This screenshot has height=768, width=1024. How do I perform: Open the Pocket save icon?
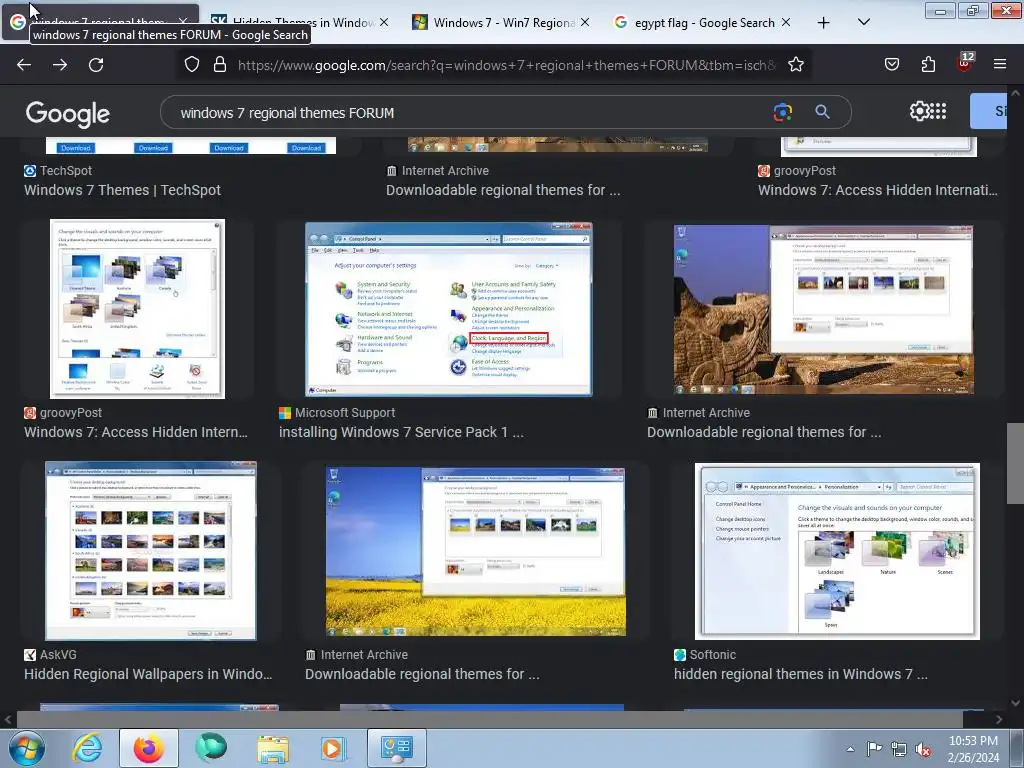(x=891, y=64)
